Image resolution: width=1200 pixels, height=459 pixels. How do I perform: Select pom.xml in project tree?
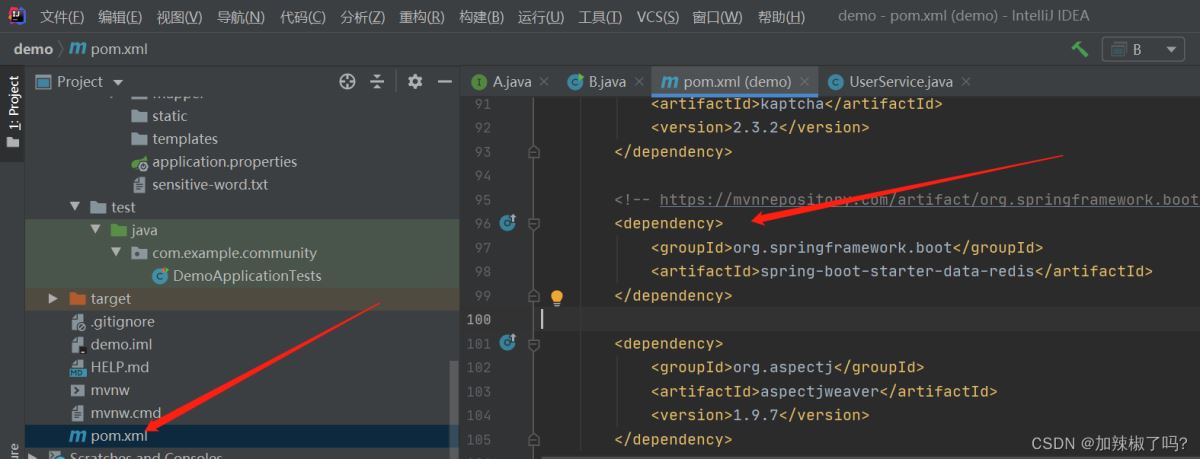click(x=107, y=436)
